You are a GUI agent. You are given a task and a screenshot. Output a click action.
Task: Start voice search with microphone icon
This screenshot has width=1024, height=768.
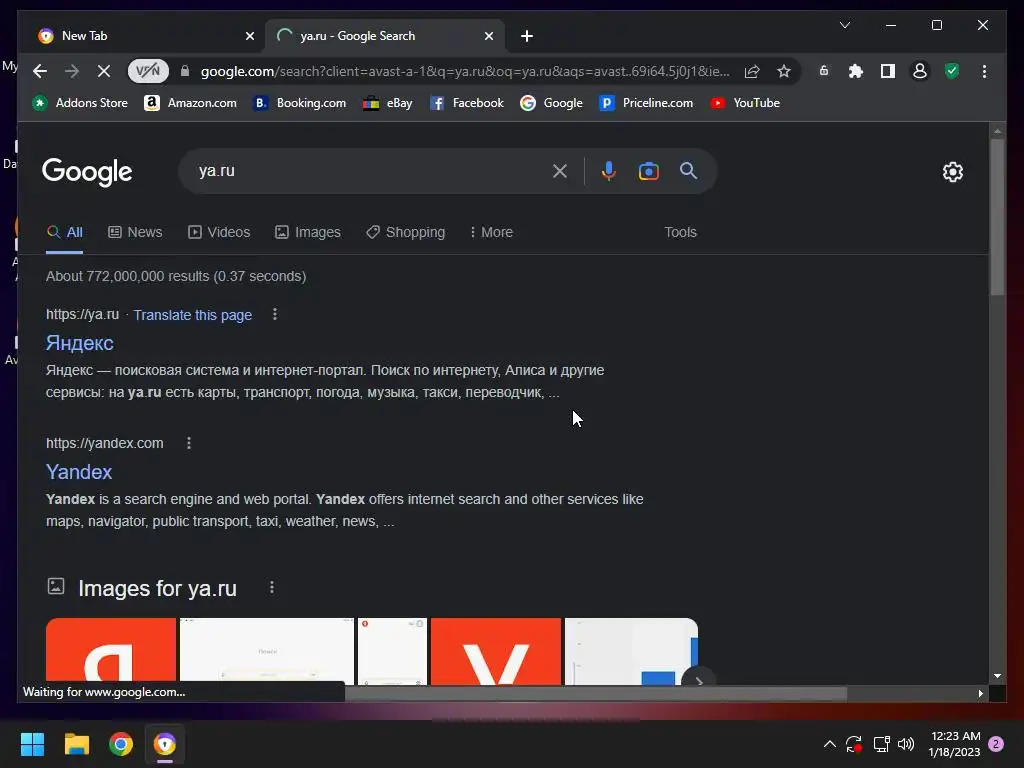(x=608, y=171)
